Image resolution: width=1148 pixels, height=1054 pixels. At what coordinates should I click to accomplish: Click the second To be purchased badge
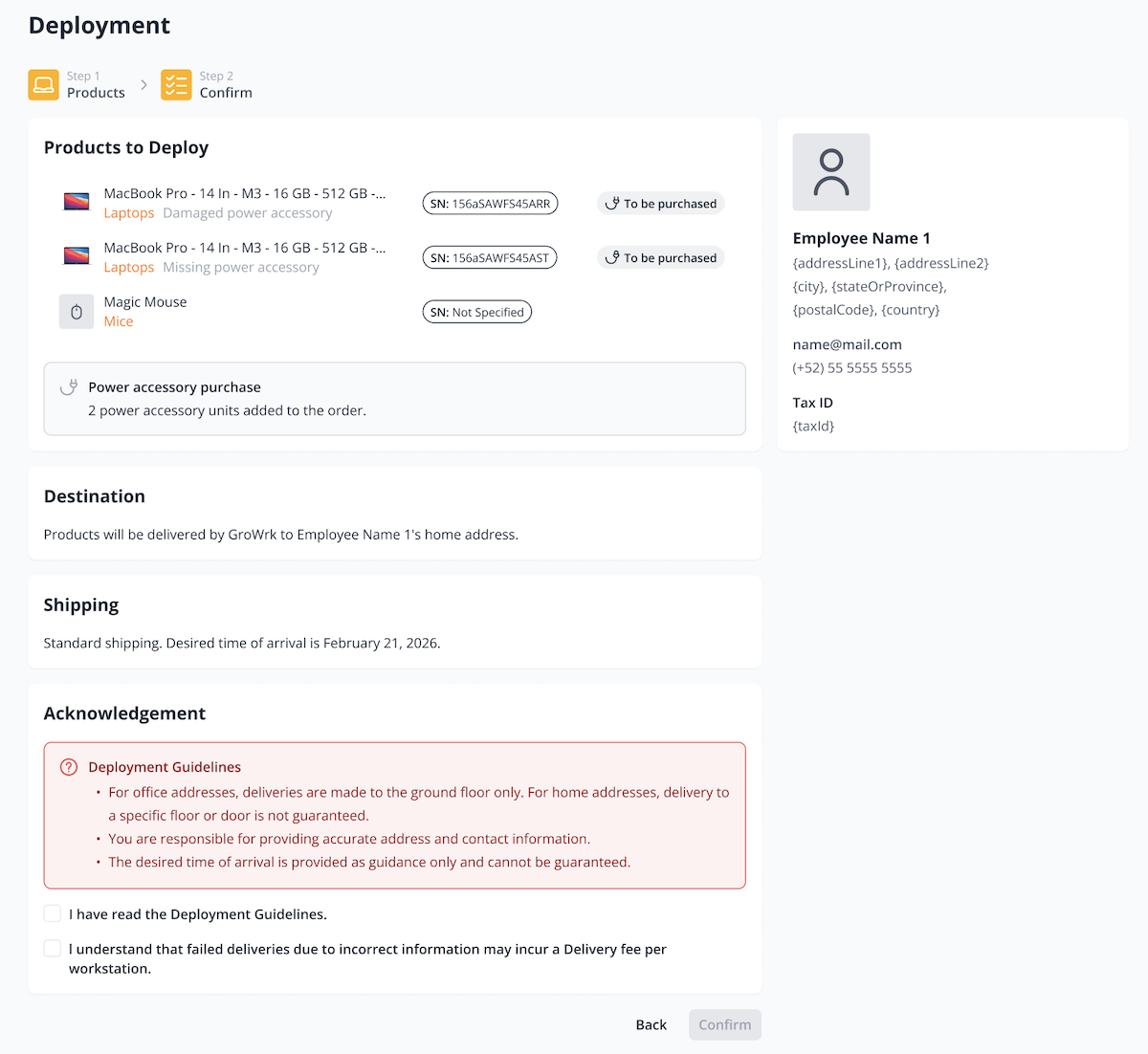click(661, 258)
